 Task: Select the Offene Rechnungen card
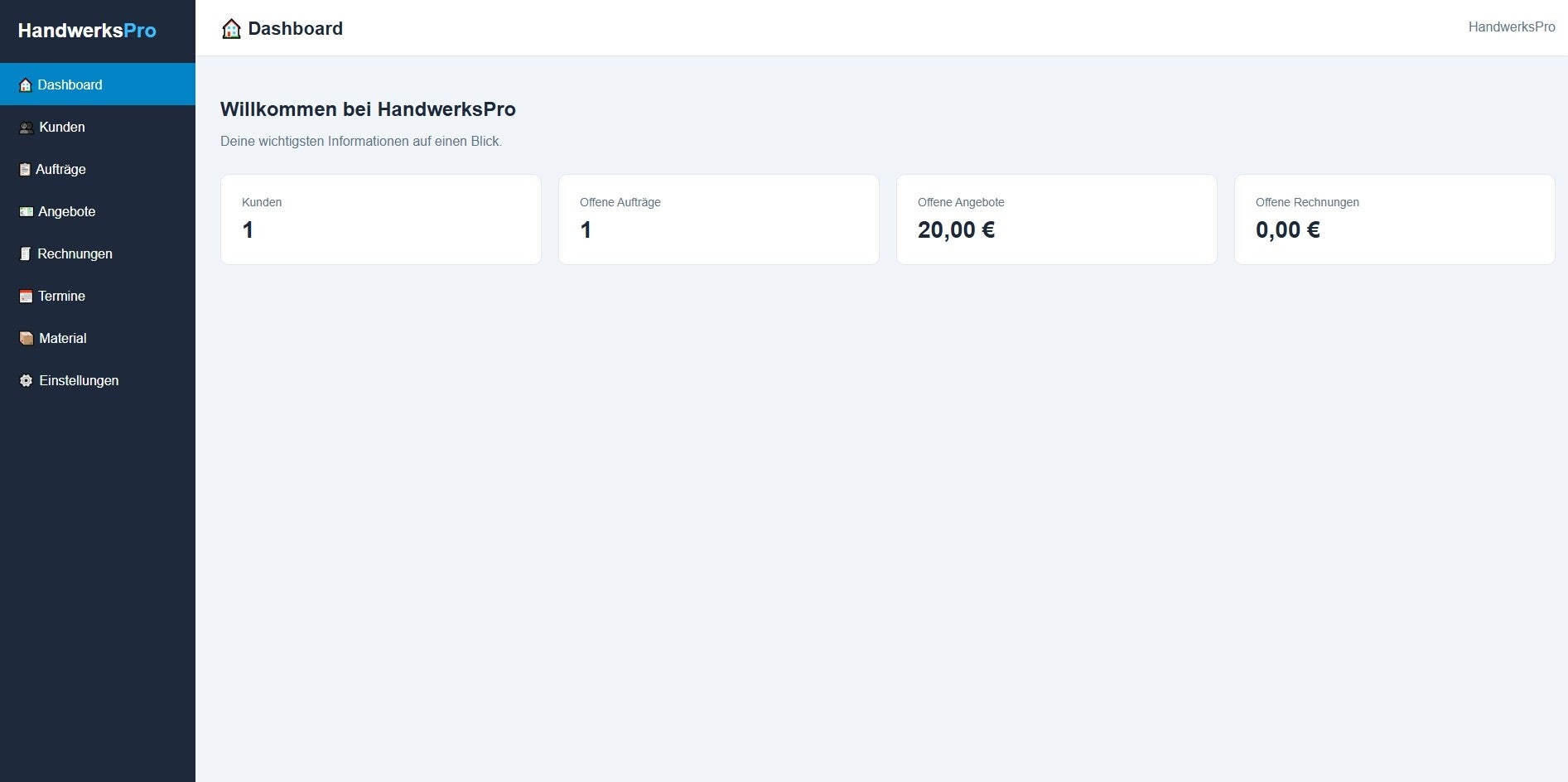point(1395,220)
